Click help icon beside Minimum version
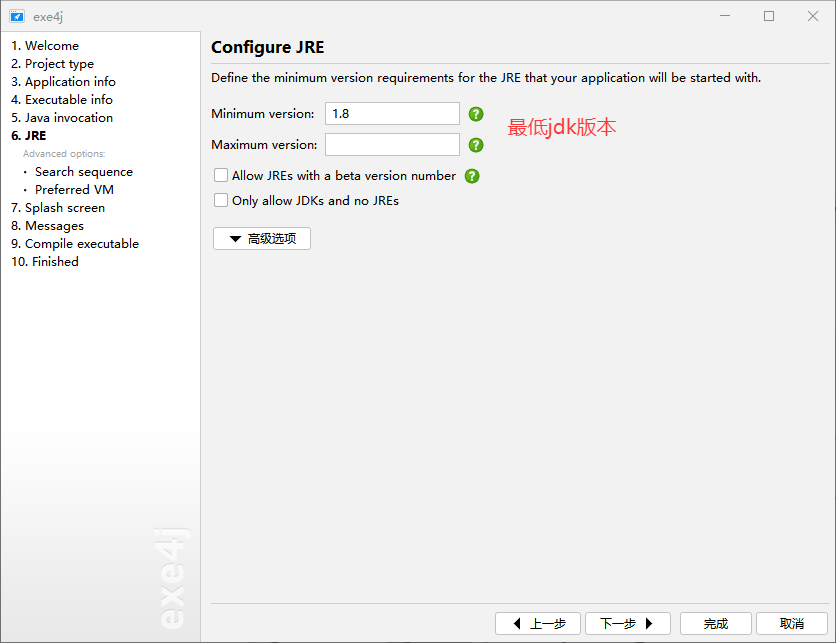 tap(476, 114)
